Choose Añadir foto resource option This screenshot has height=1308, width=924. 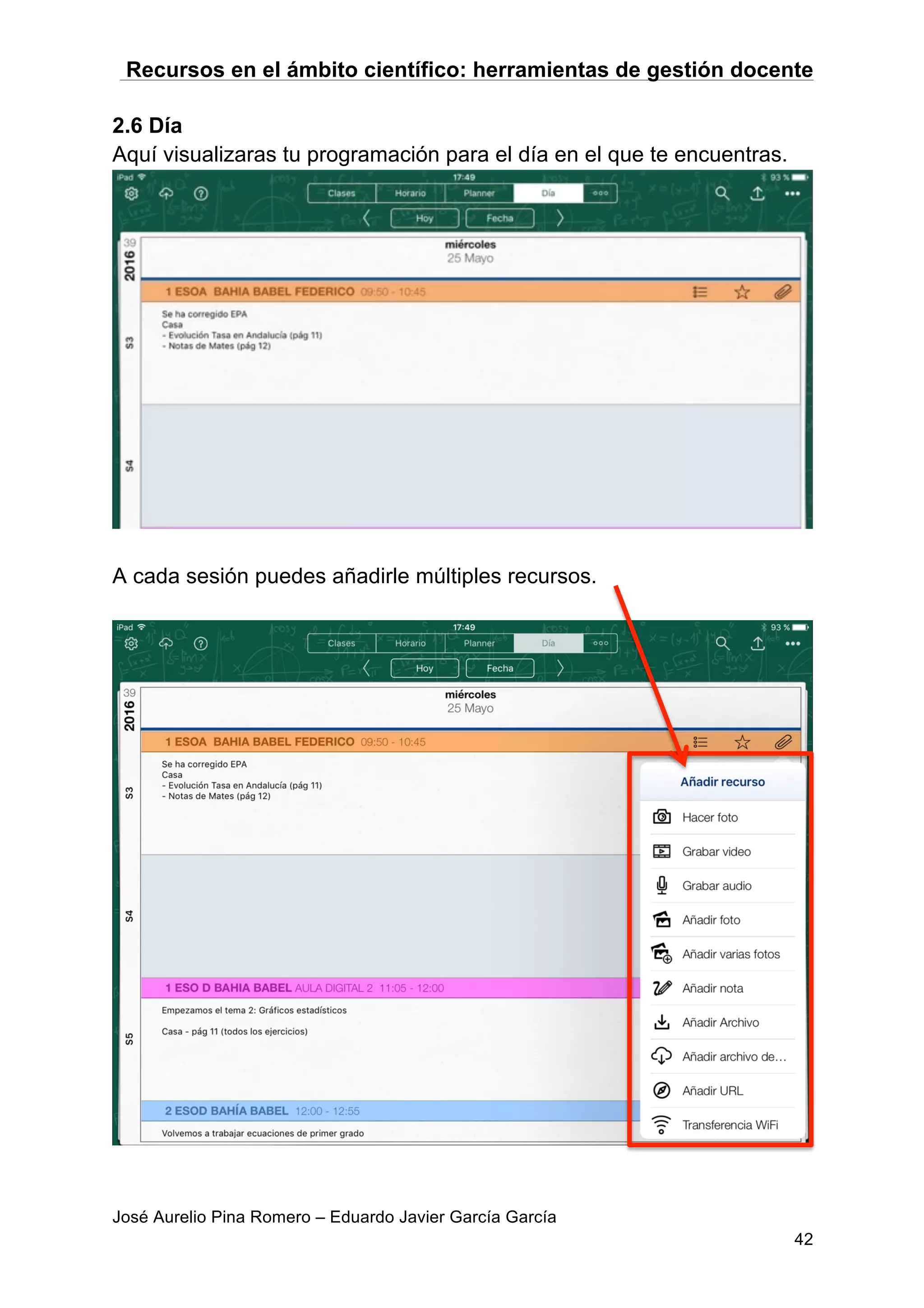(723, 920)
